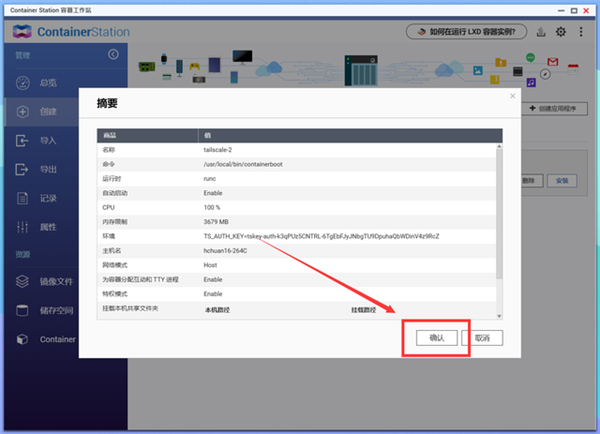Viewport: 600px width, 434px height.
Task: Click the compass icon in the banner
Action: tap(545, 74)
